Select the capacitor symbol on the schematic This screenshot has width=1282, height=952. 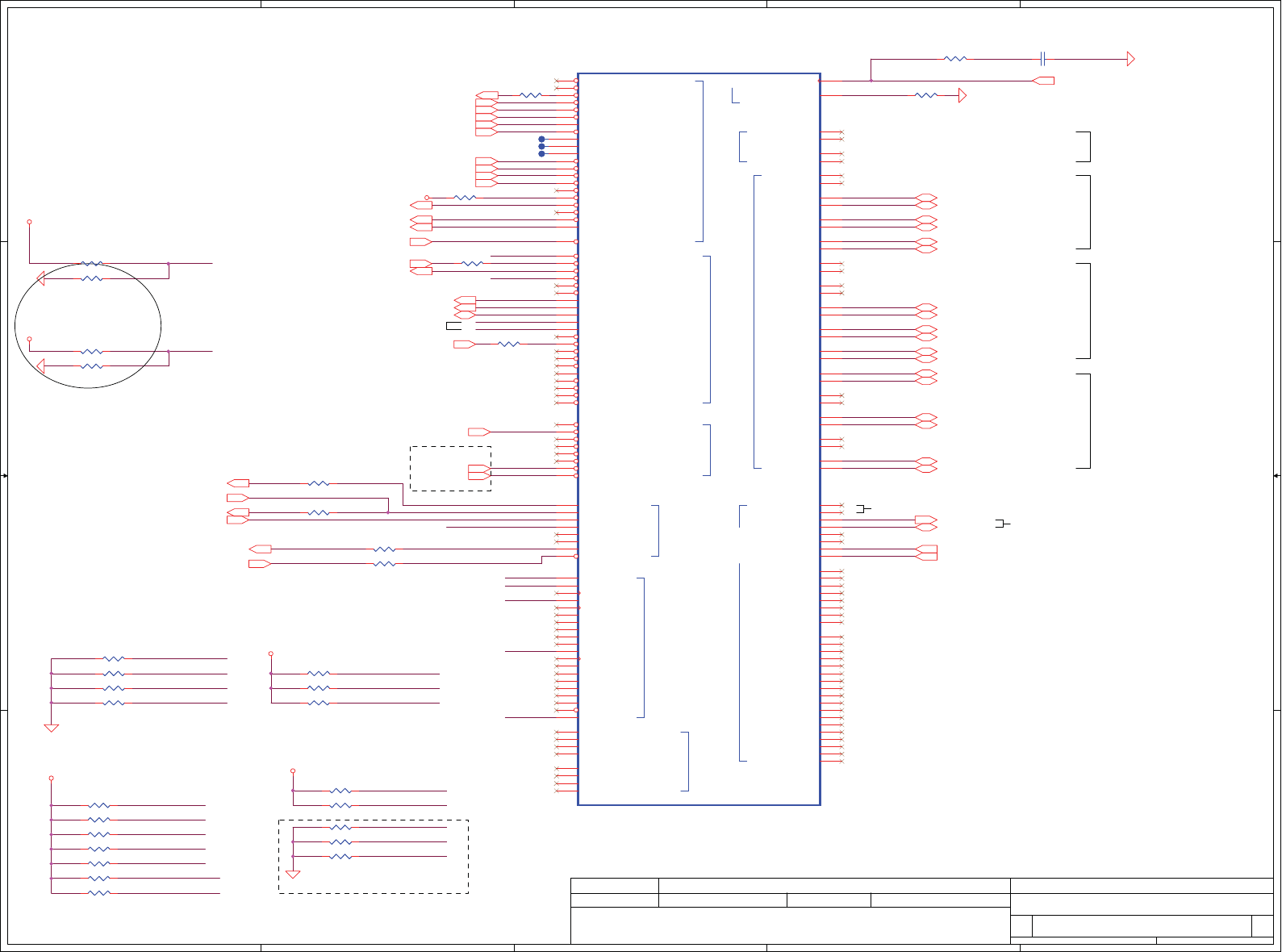[x=1043, y=59]
